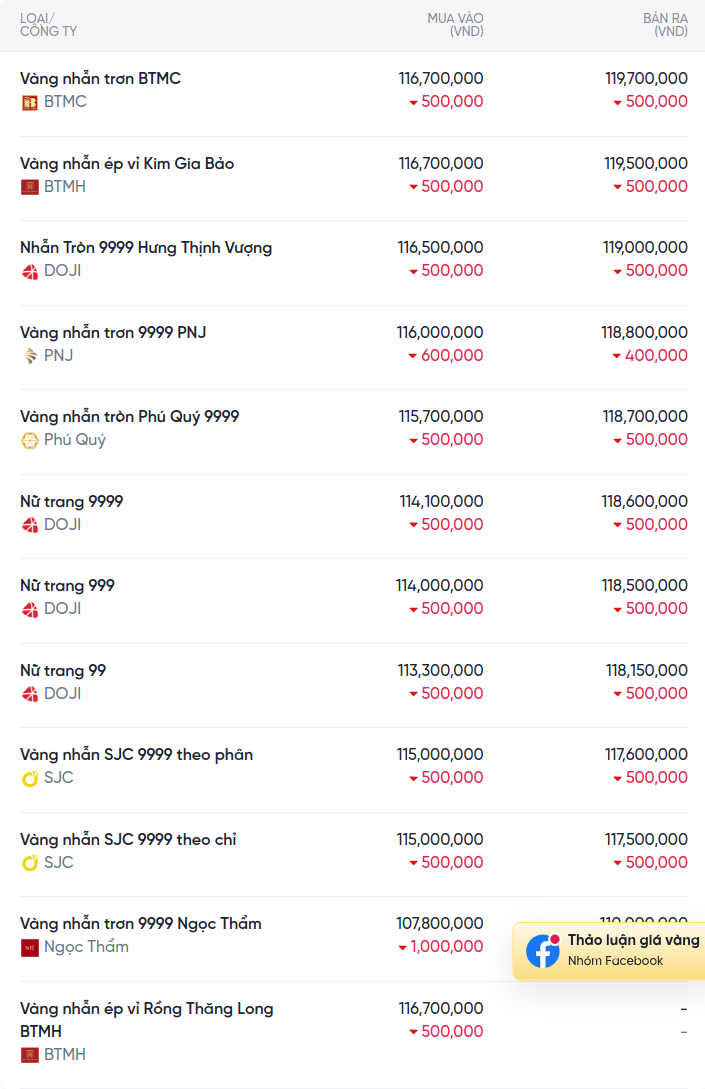Click the Ngọc Thẩm logo icon
This screenshot has height=1089, width=705.
click(30, 947)
